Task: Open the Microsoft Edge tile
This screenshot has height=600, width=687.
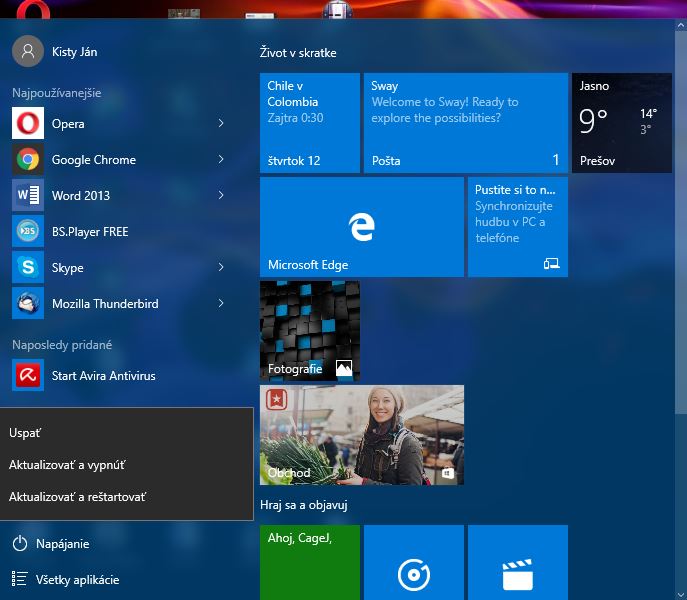Action: (x=361, y=227)
